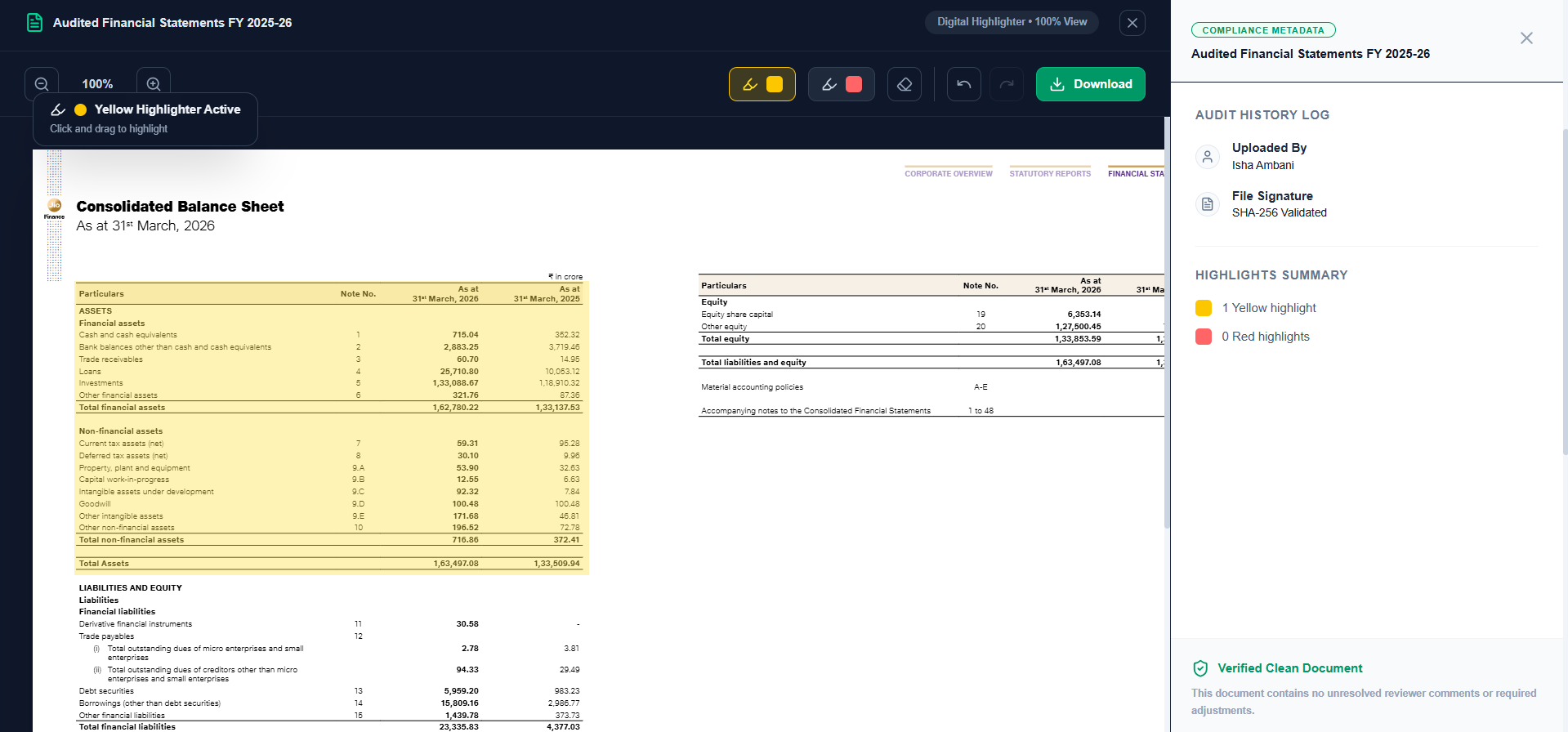Click the yellow highlight summary swatch
Screen dimensions: 1568x732
1204,308
